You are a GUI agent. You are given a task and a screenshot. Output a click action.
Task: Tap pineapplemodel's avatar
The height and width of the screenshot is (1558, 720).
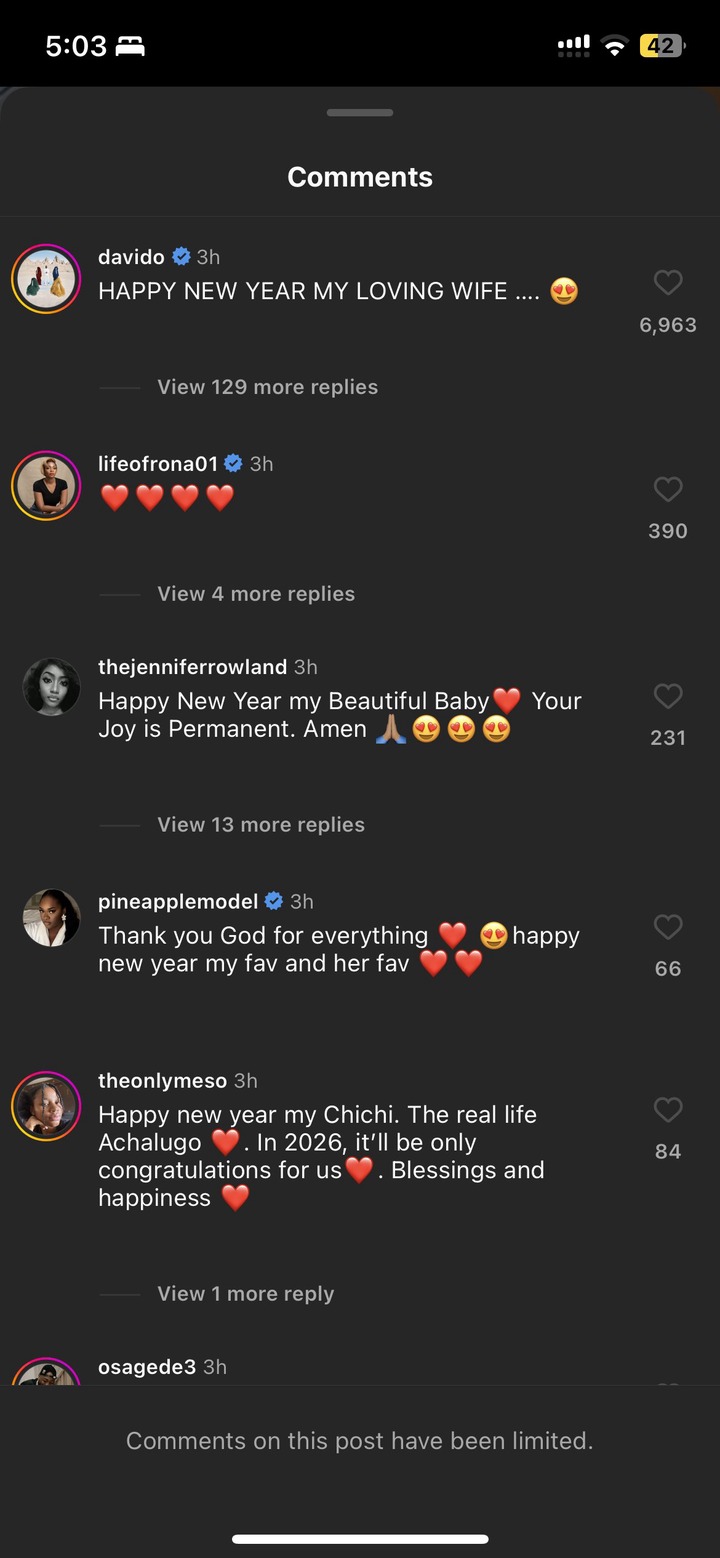coord(51,917)
